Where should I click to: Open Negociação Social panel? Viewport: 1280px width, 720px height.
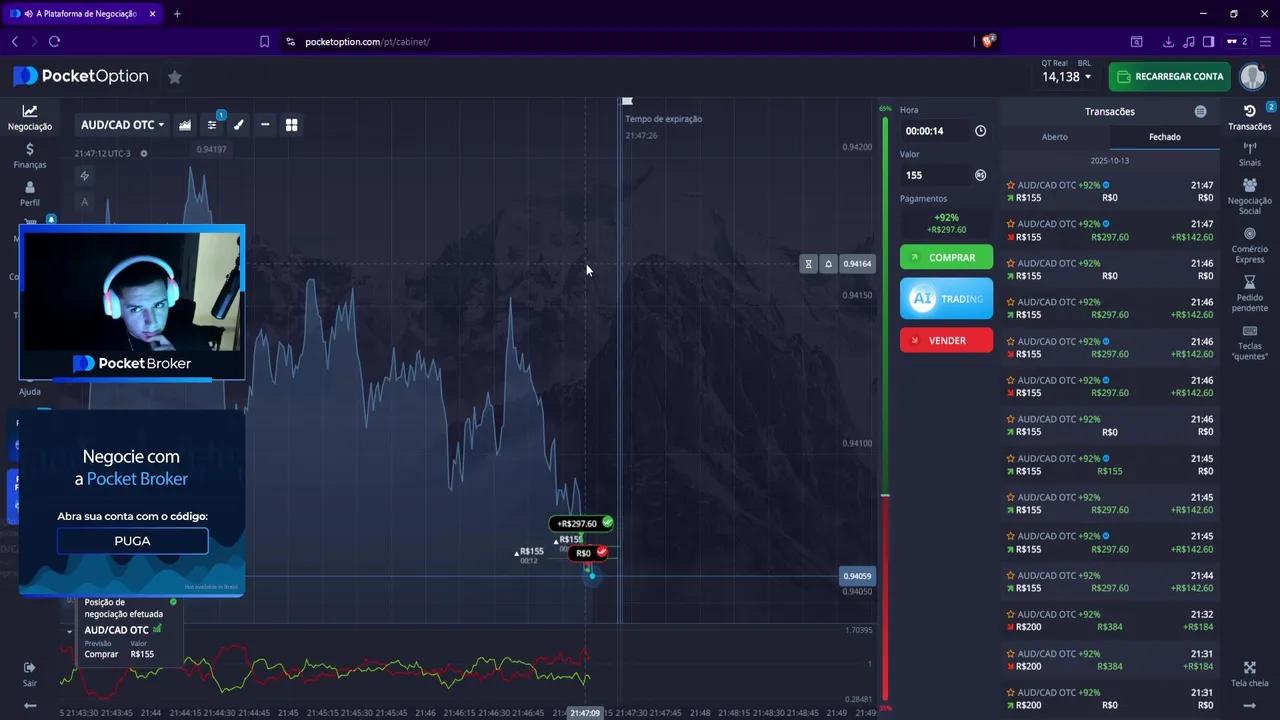[1250, 197]
